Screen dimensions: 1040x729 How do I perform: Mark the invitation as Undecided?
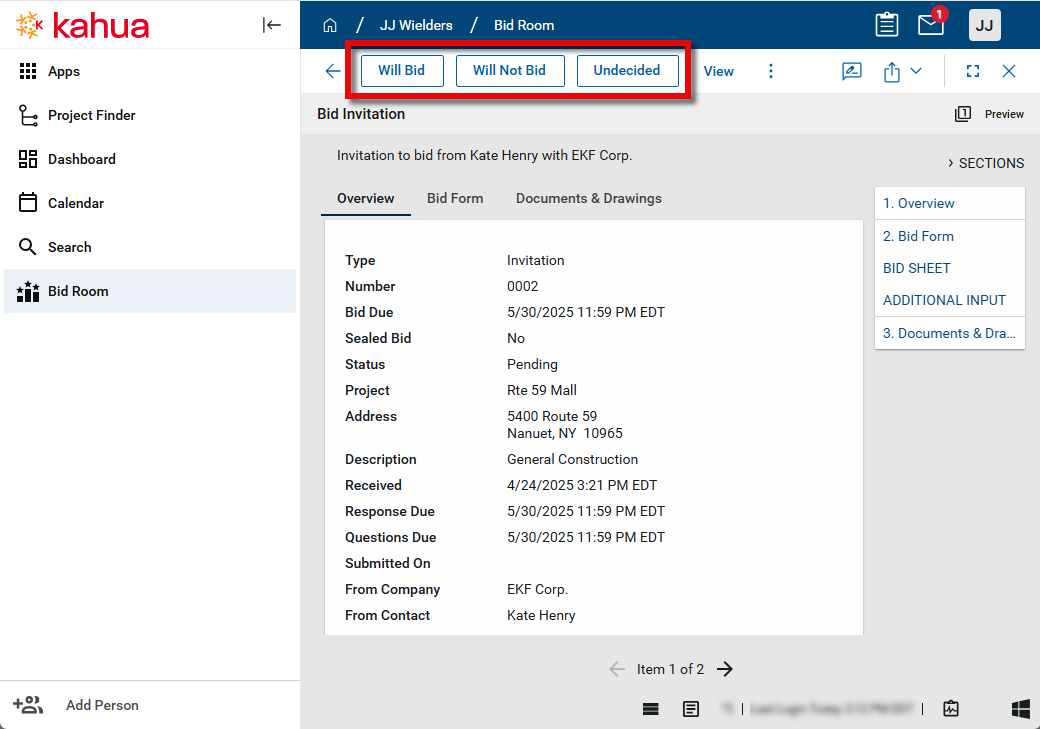(x=627, y=71)
